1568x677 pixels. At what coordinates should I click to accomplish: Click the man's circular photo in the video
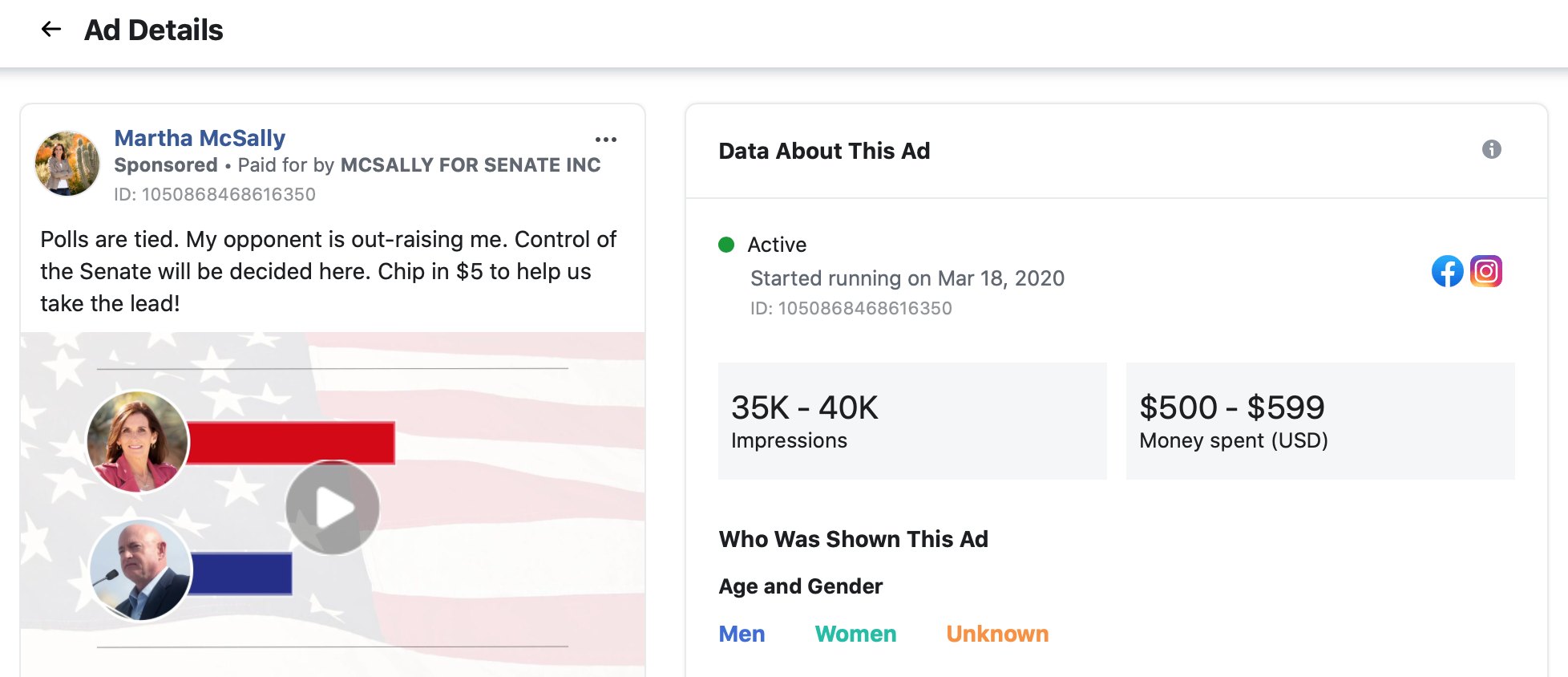click(141, 570)
